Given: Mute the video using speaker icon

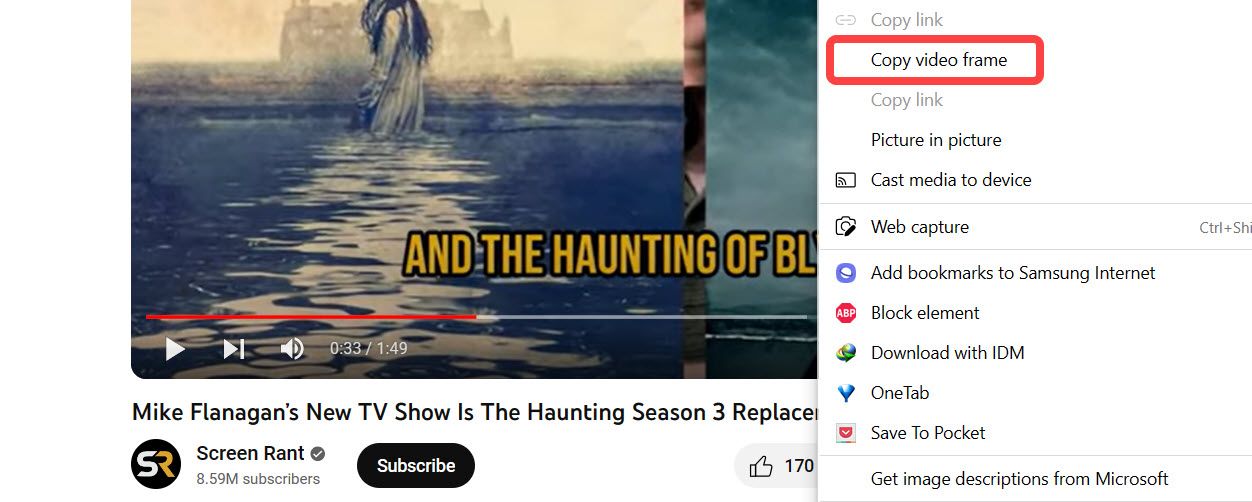Looking at the screenshot, I should pos(292,348).
